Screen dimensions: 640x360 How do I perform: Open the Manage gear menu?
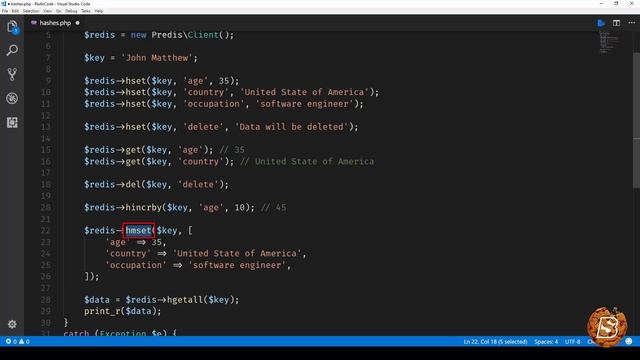[12, 324]
